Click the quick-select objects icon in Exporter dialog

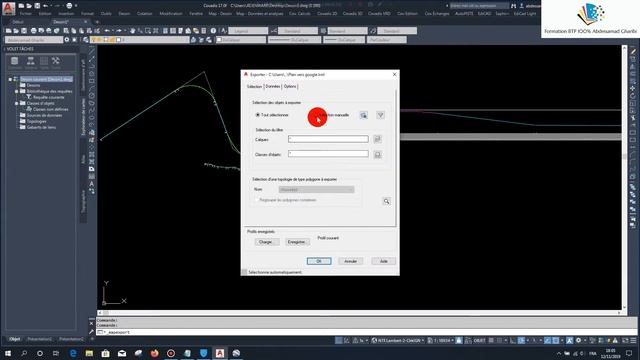[363, 115]
